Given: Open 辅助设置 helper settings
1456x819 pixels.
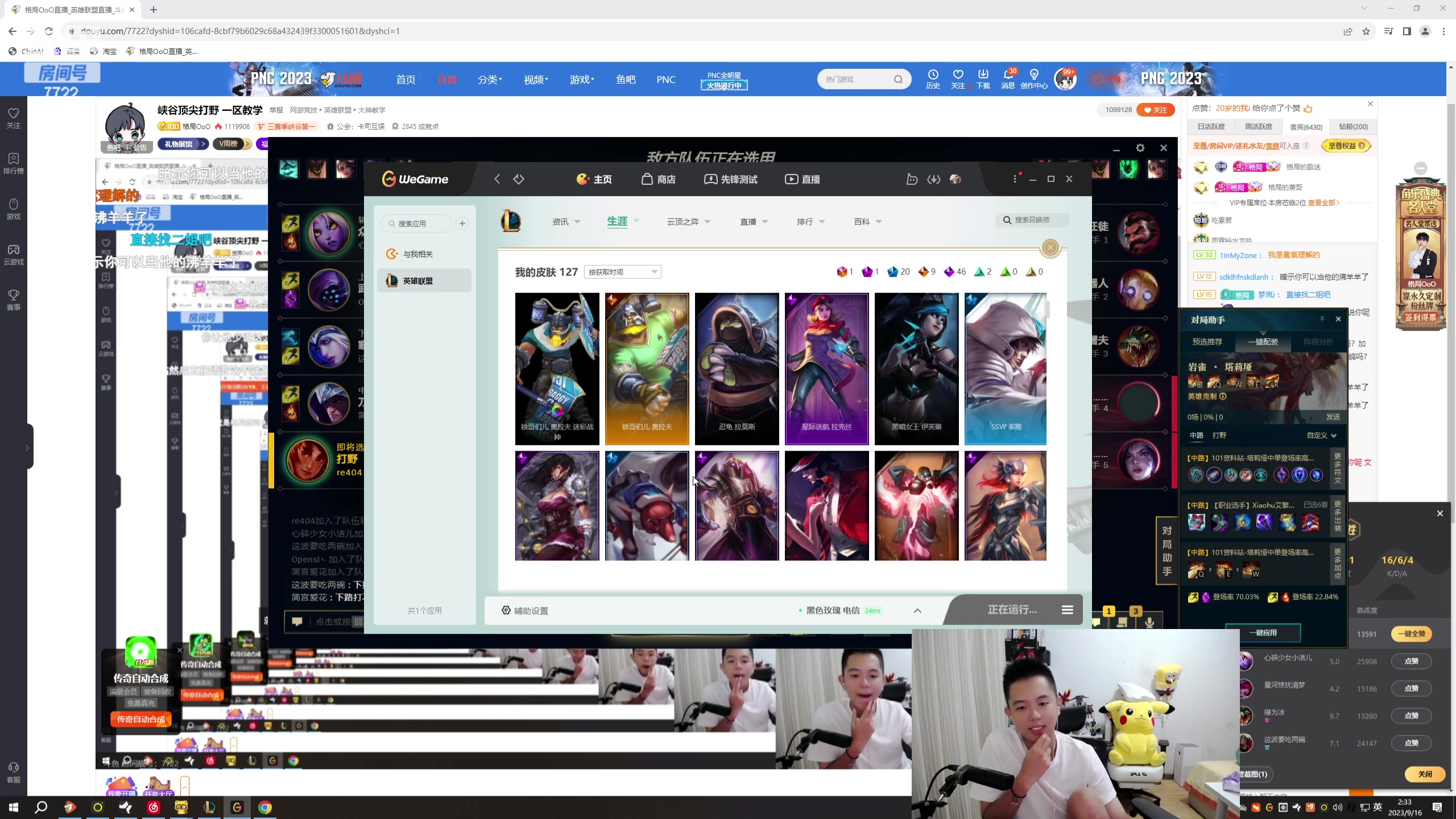Looking at the screenshot, I should (x=524, y=610).
